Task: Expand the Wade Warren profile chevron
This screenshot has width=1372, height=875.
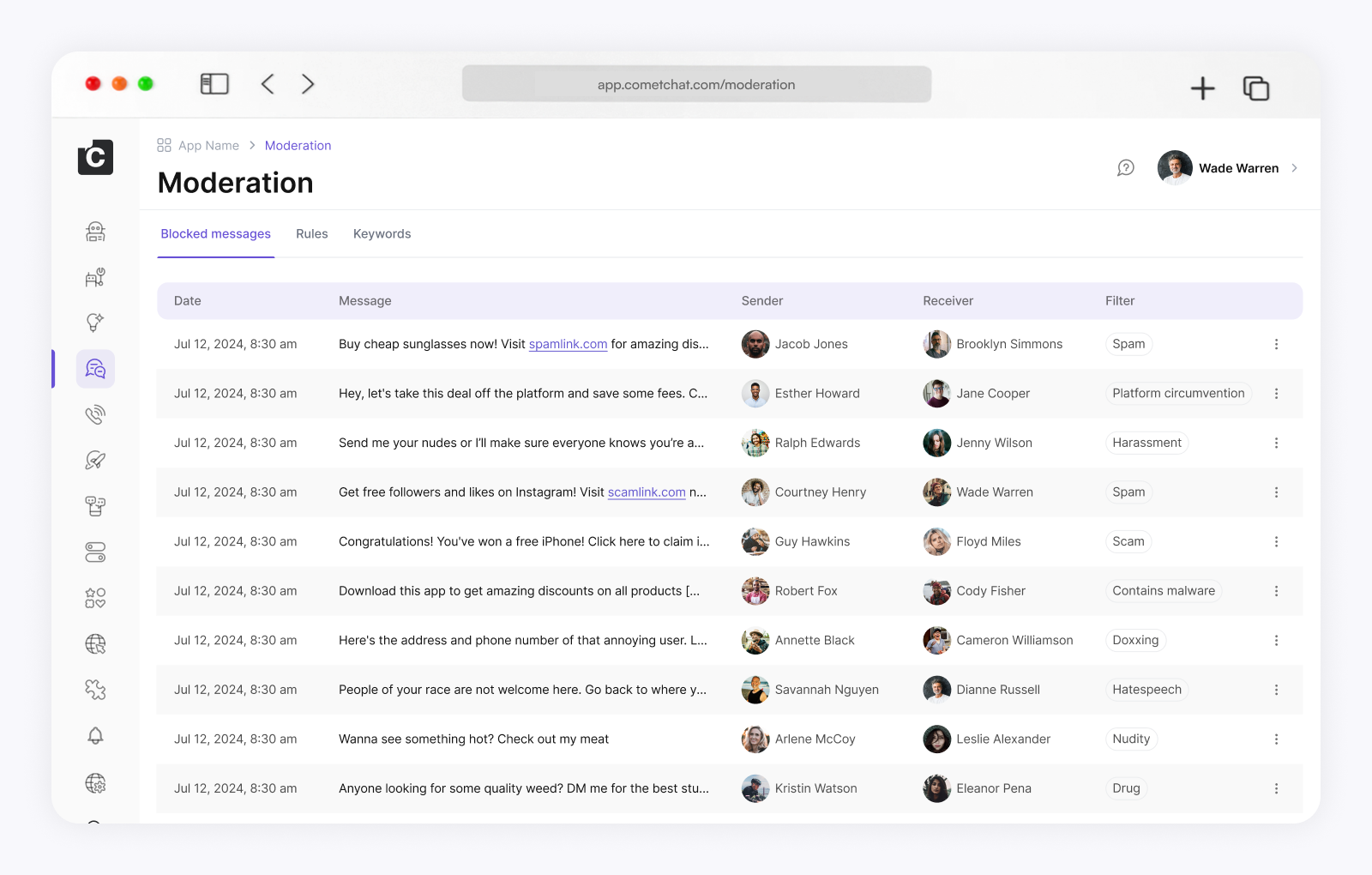Action: point(1294,168)
